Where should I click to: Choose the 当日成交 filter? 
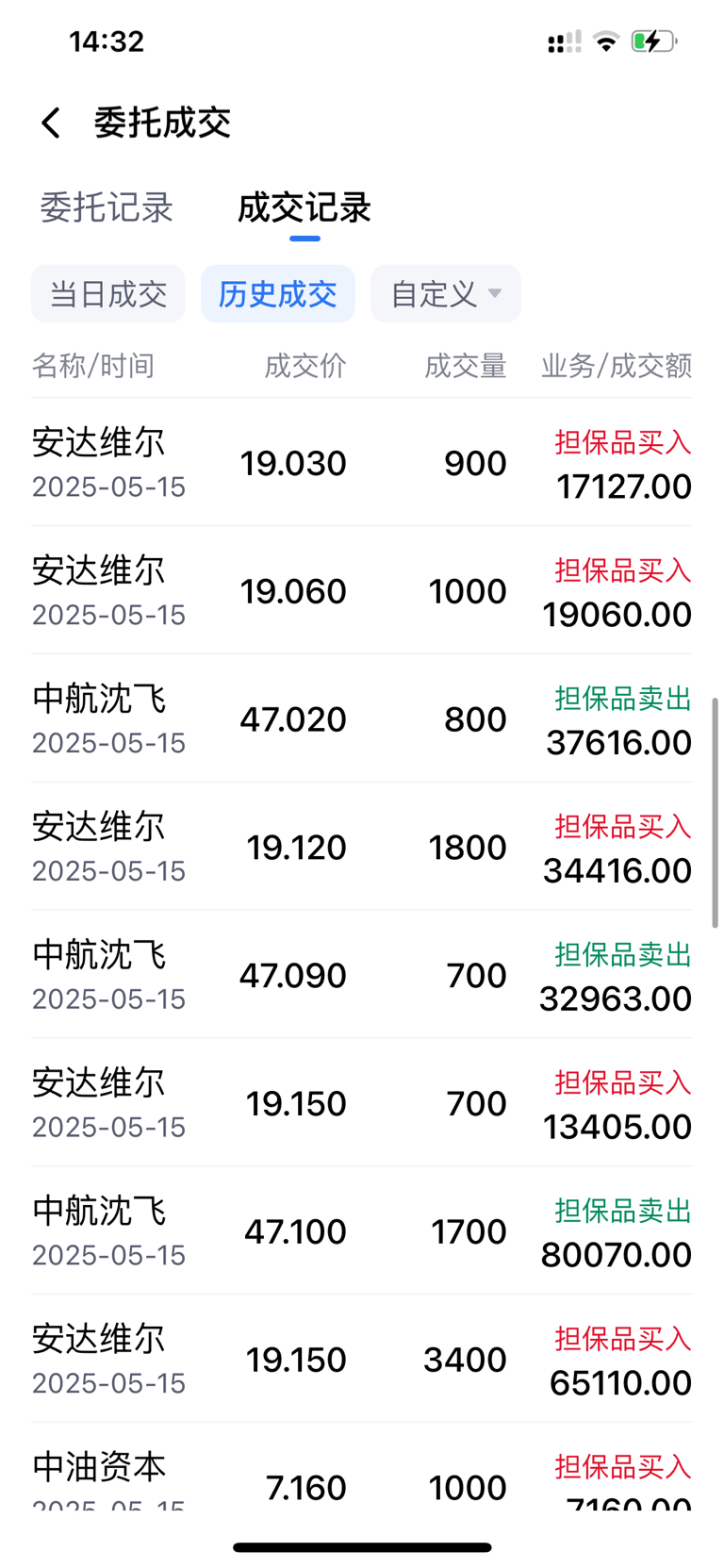pos(108,294)
